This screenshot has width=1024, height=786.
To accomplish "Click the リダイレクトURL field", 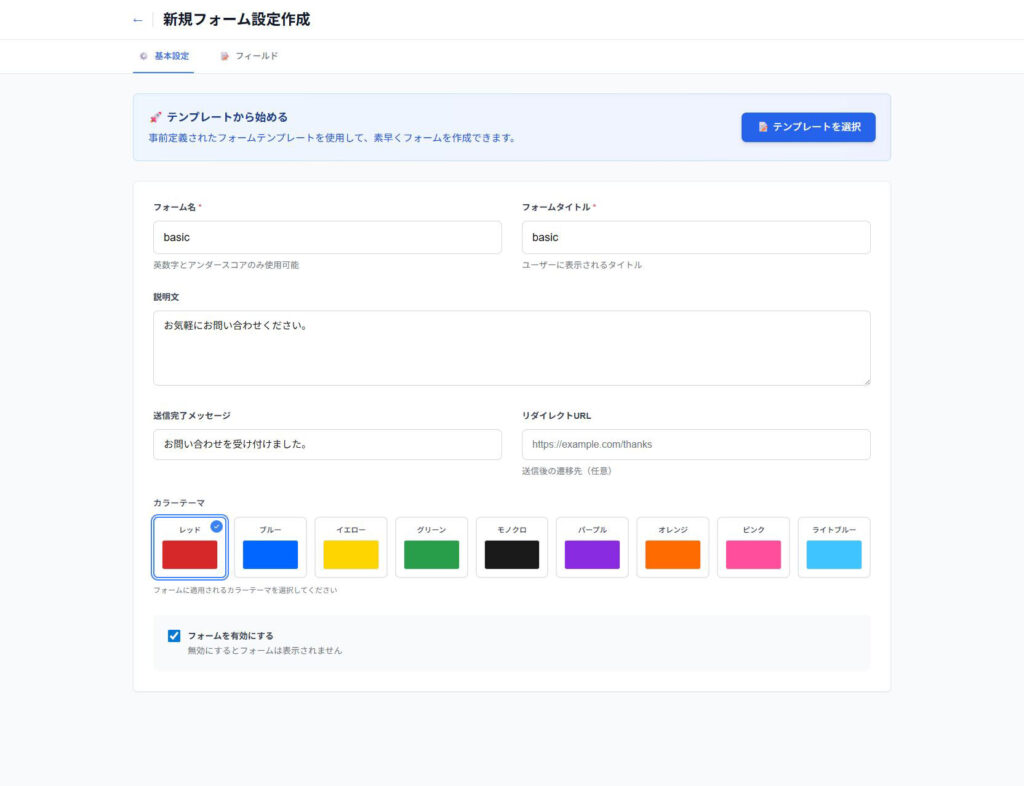I will coord(695,444).
